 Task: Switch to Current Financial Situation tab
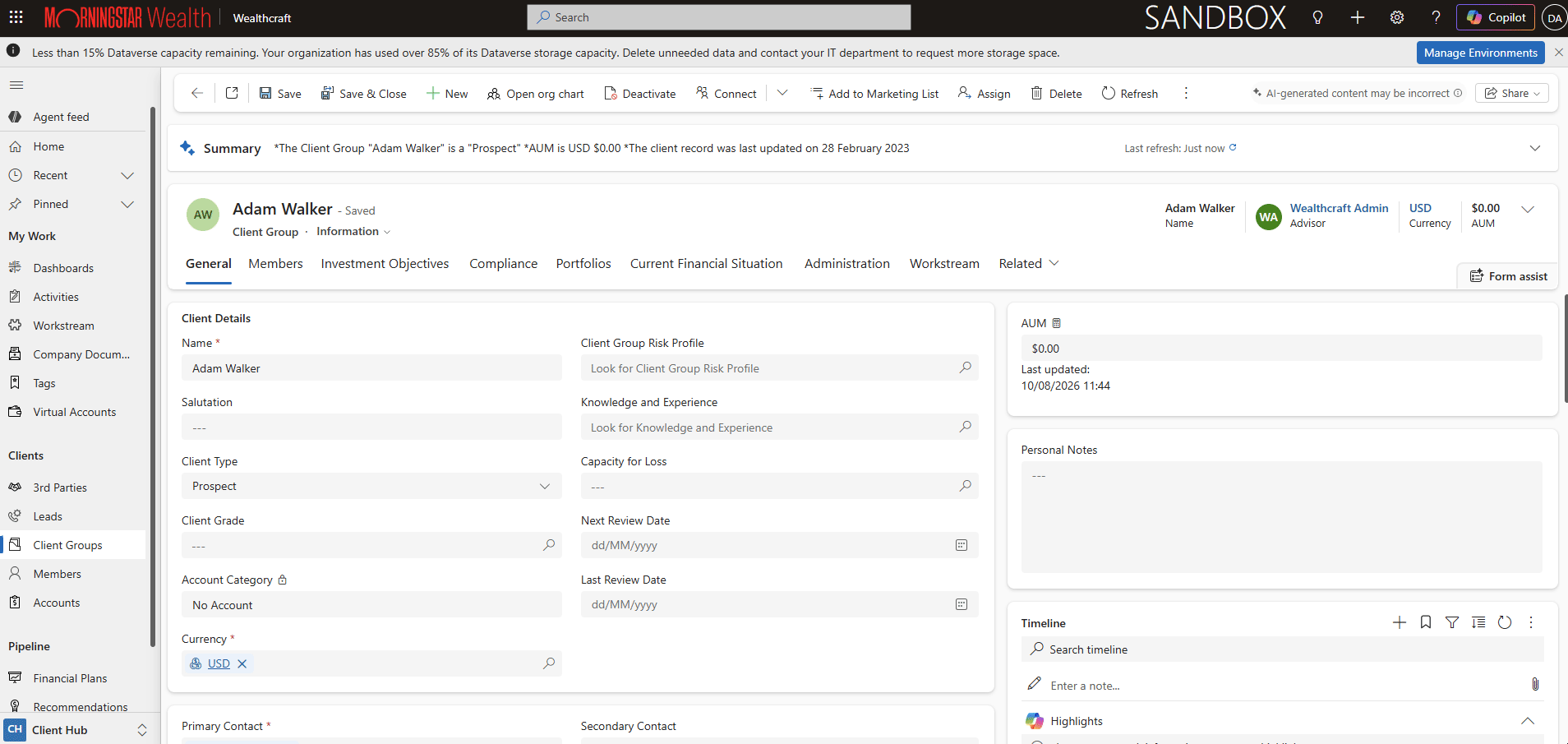point(706,263)
